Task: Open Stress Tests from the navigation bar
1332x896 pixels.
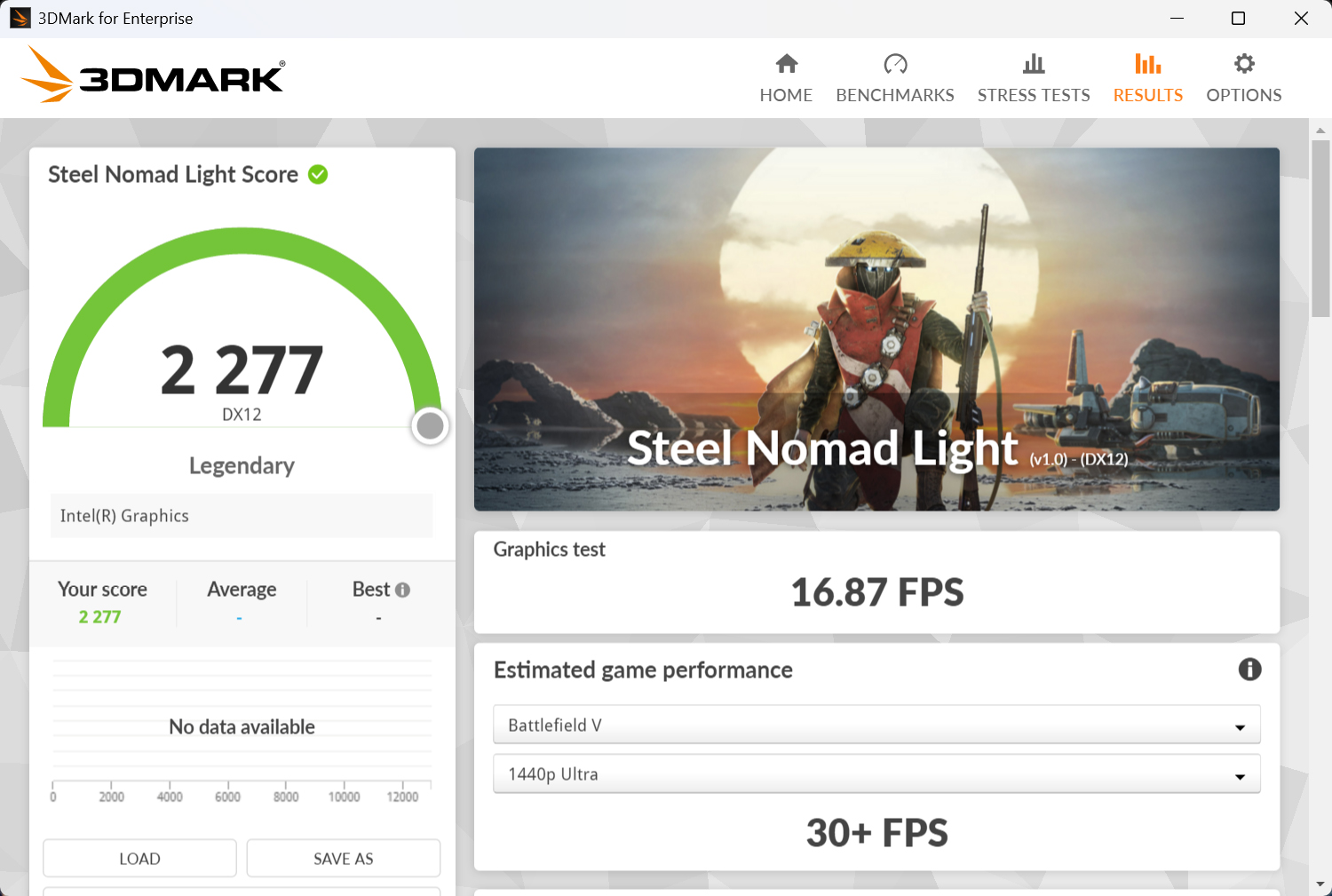Action: pos(1034,78)
